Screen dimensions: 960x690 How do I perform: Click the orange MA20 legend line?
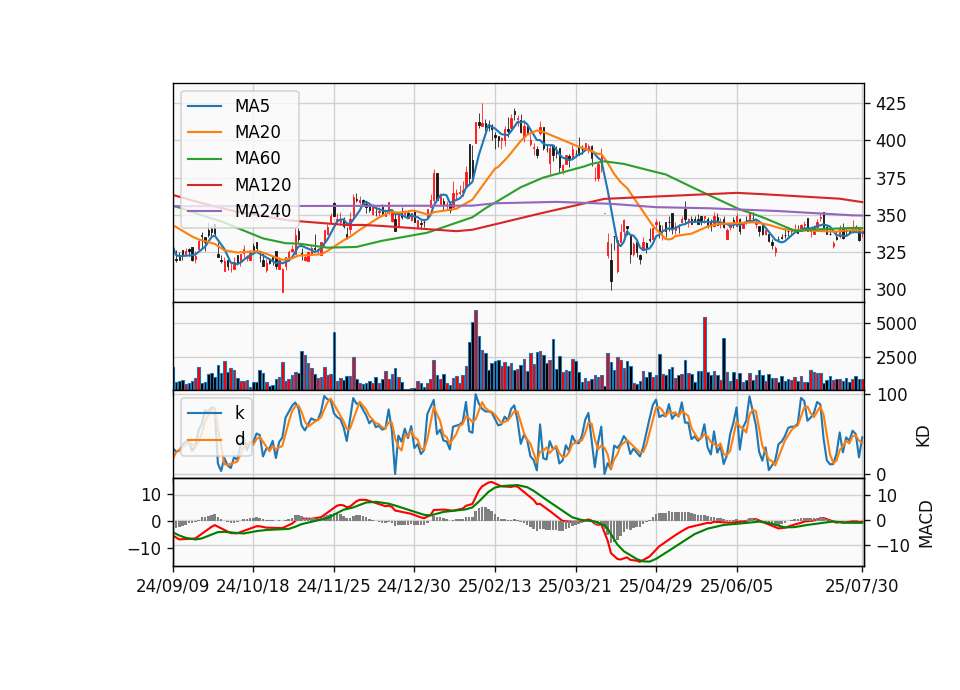coord(204,132)
